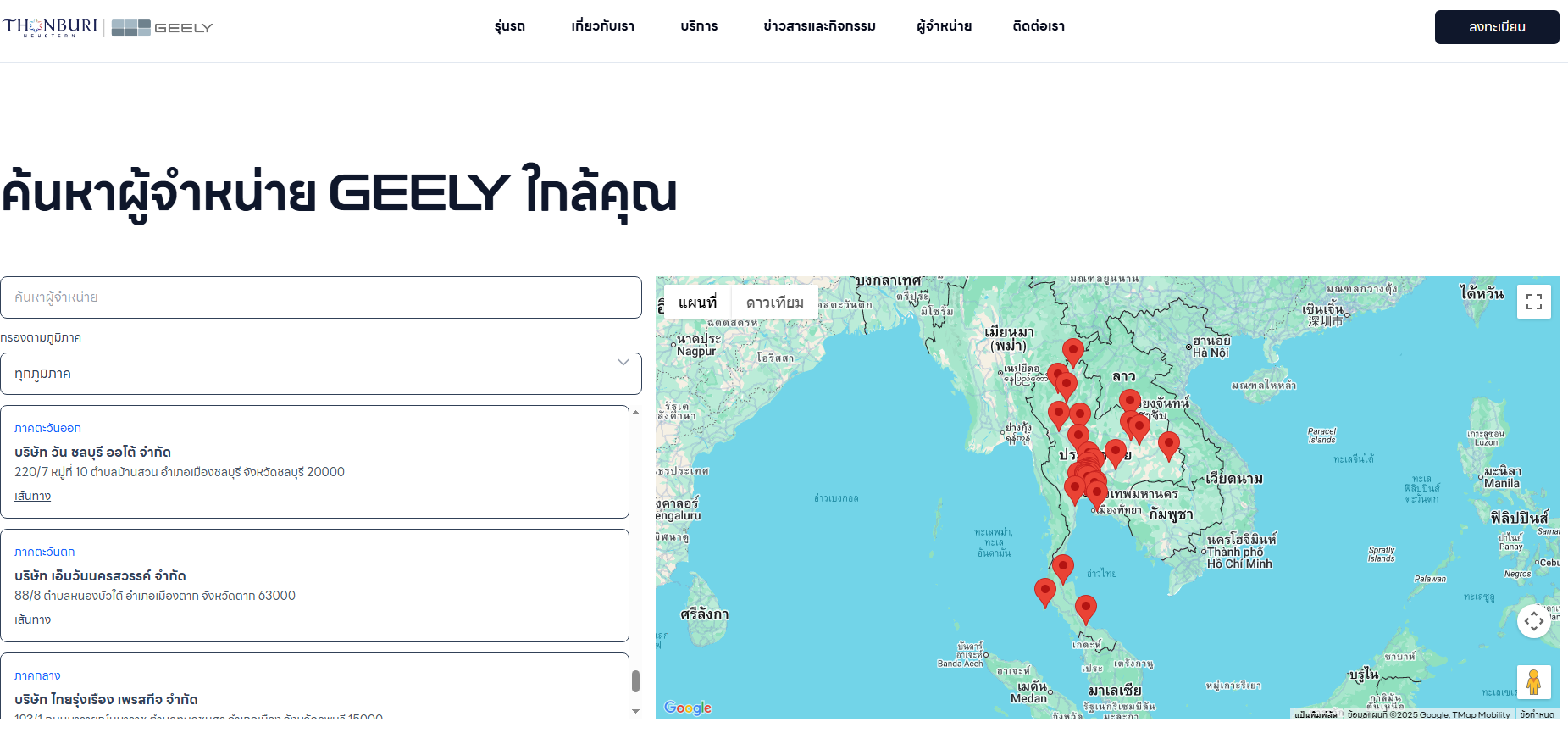The width and height of the screenshot is (1568, 733).
Task: Open the ทุกภูมิภาค region filter dropdown
Action: (x=320, y=374)
